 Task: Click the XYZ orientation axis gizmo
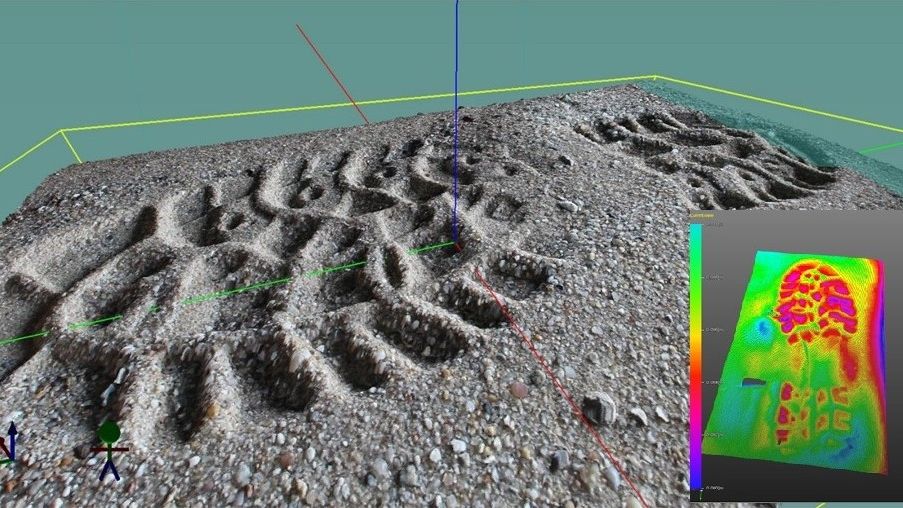click(10, 448)
